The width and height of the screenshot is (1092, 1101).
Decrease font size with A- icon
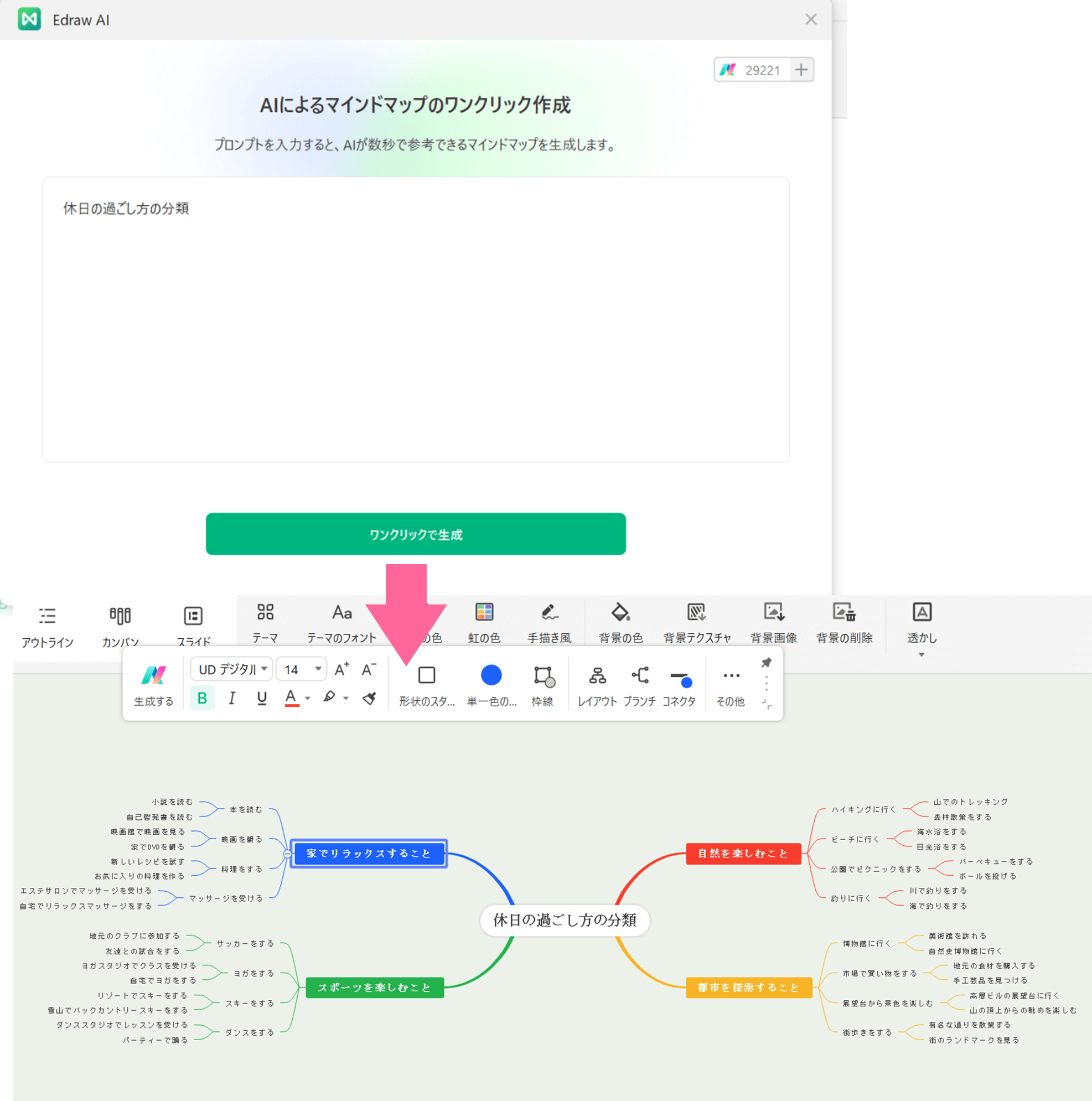coord(369,669)
